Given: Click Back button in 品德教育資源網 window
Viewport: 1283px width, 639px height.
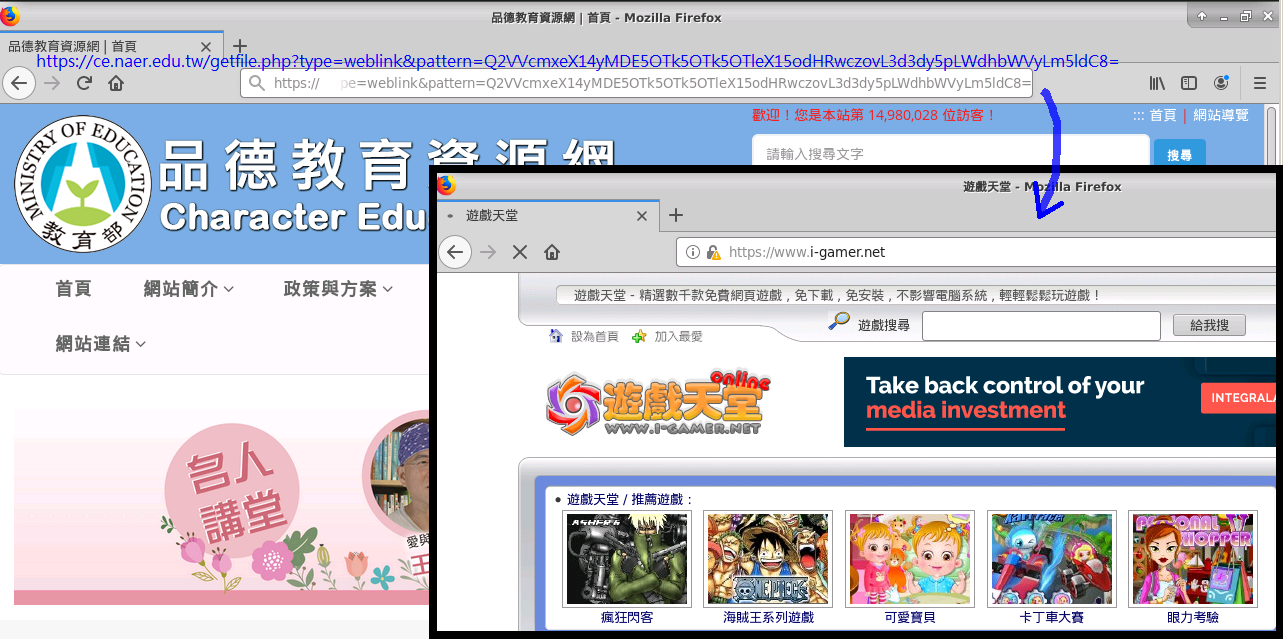Looking at the screenshot, I should tap(19, 83).
